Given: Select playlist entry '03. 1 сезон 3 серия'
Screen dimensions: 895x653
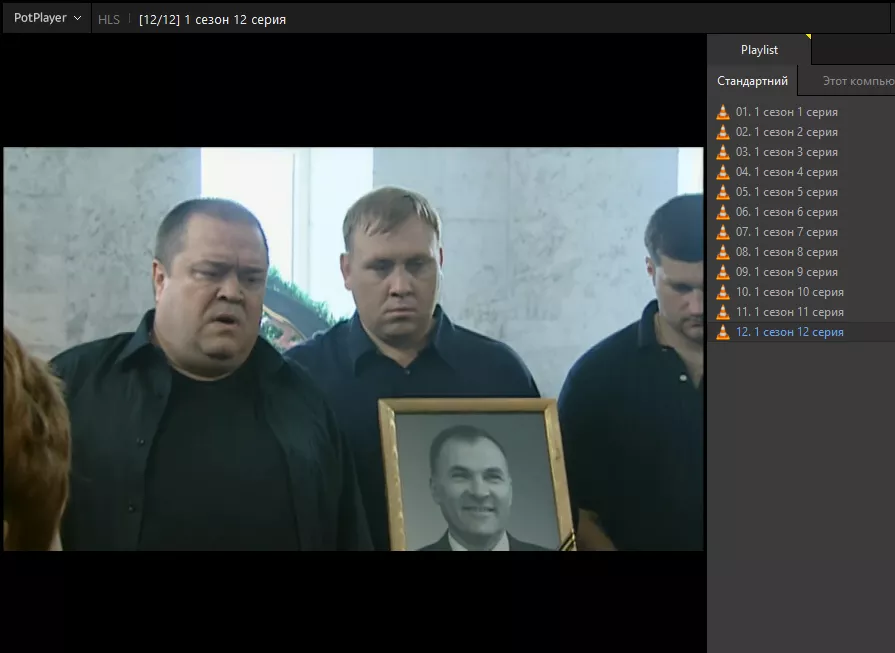Looking at the screenshot, I should pos(801,152).
